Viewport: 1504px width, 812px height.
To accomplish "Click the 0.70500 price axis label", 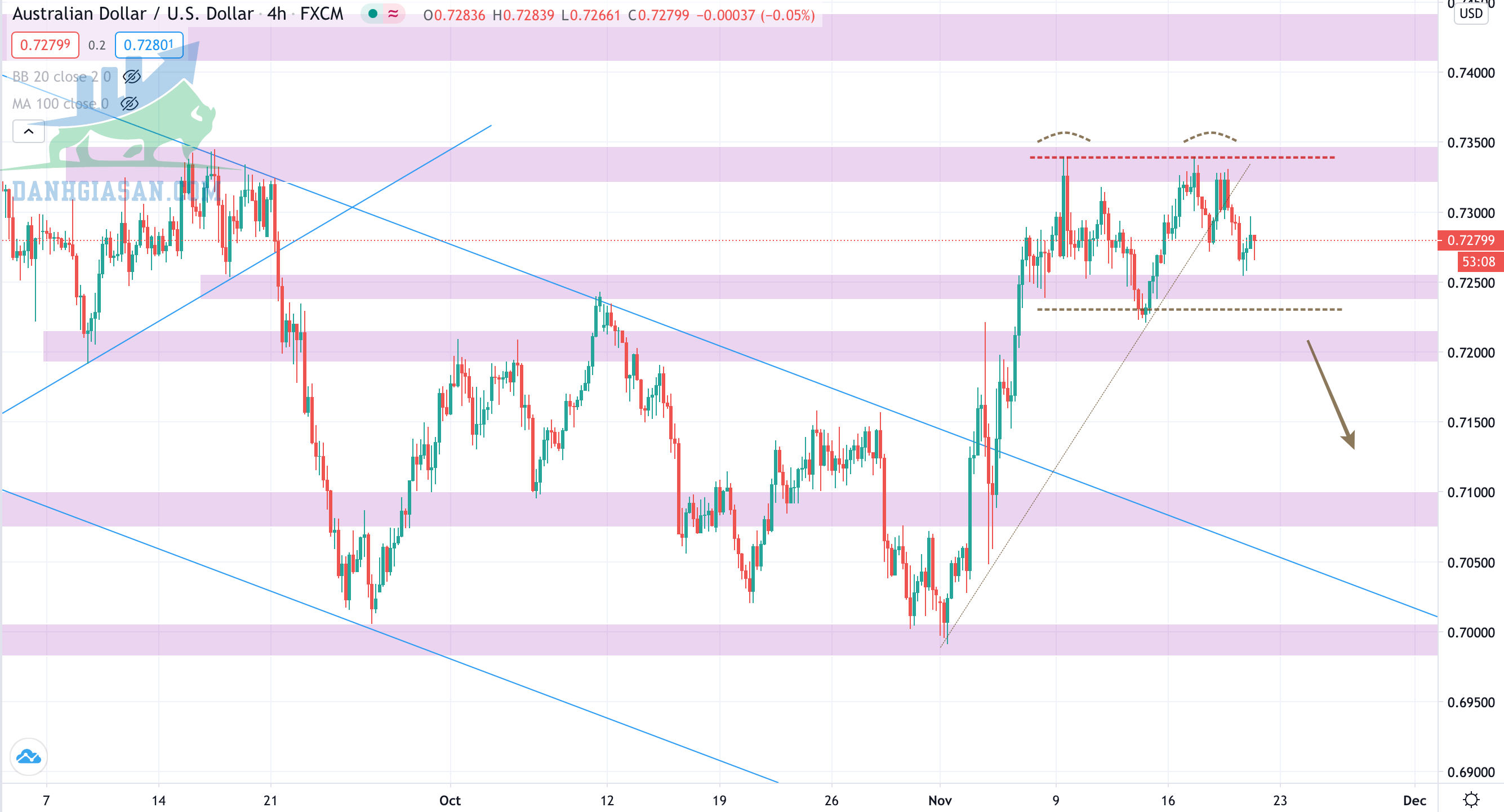I will tap(1471, 563).
